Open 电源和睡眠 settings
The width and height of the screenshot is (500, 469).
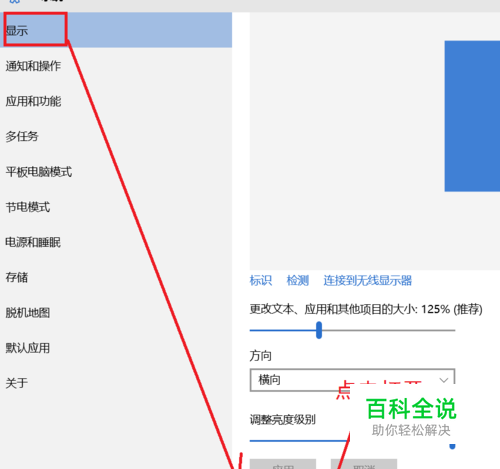116,242
